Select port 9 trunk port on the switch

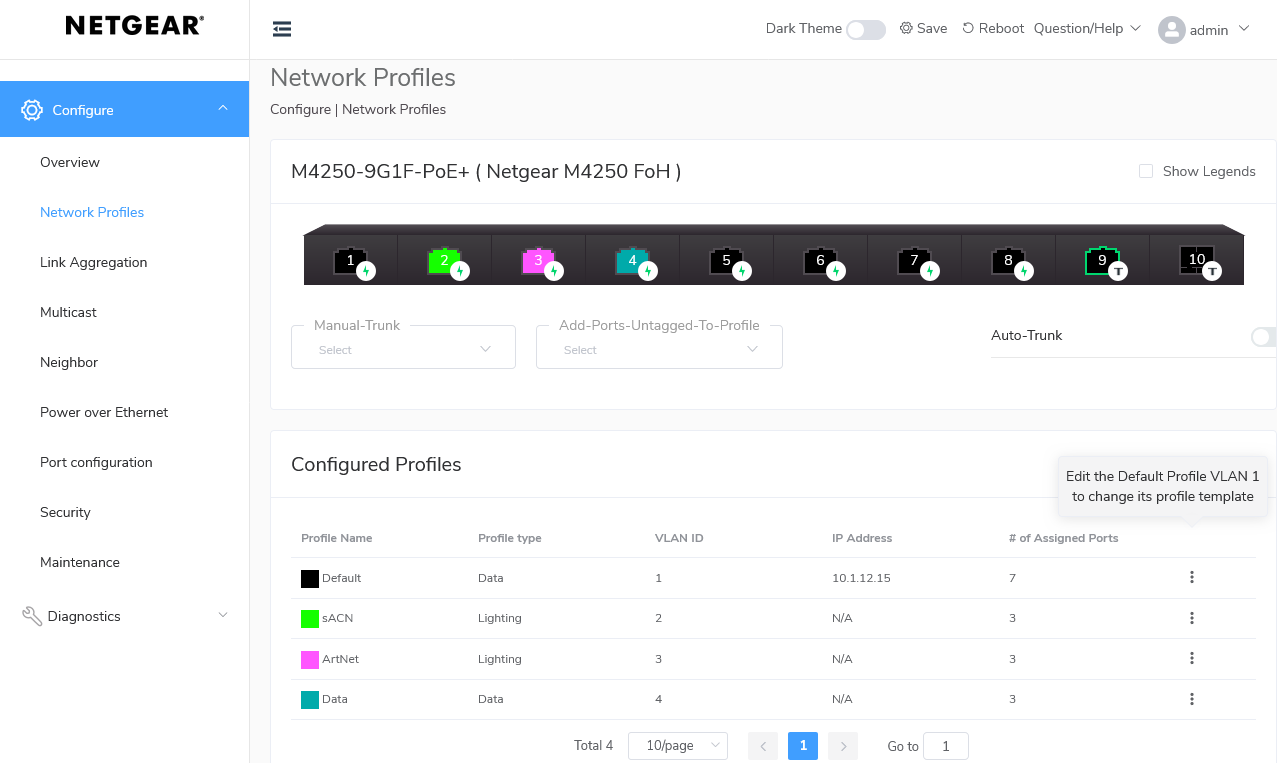tap(1102, 260)
